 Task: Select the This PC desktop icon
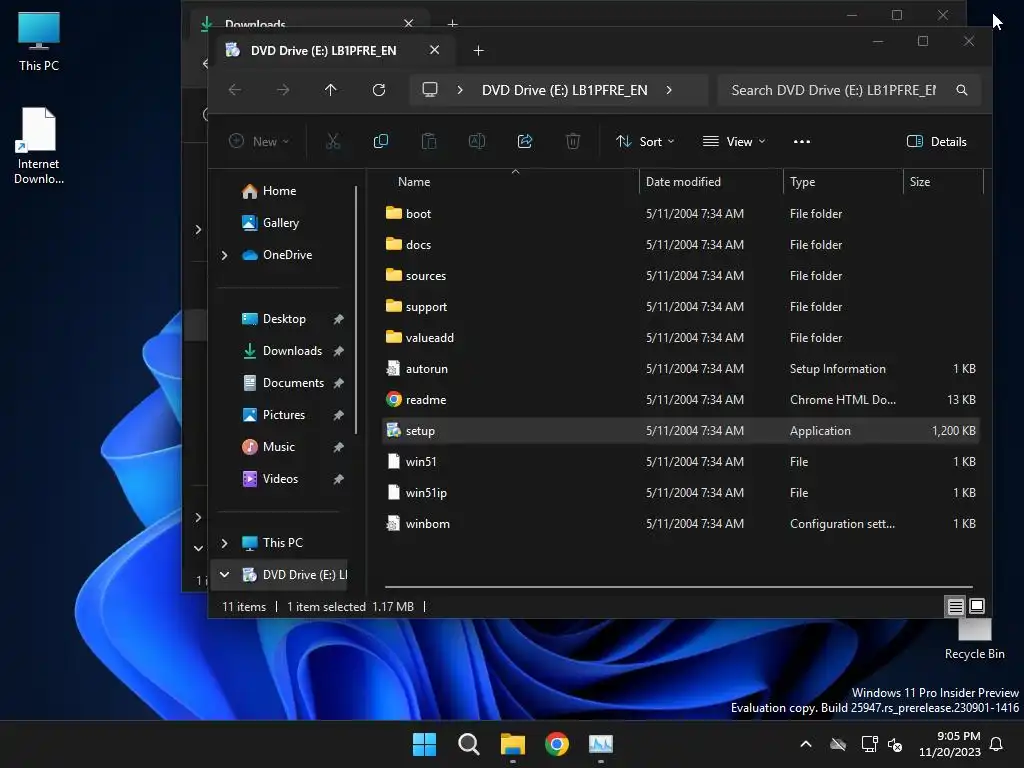point(39,42)
